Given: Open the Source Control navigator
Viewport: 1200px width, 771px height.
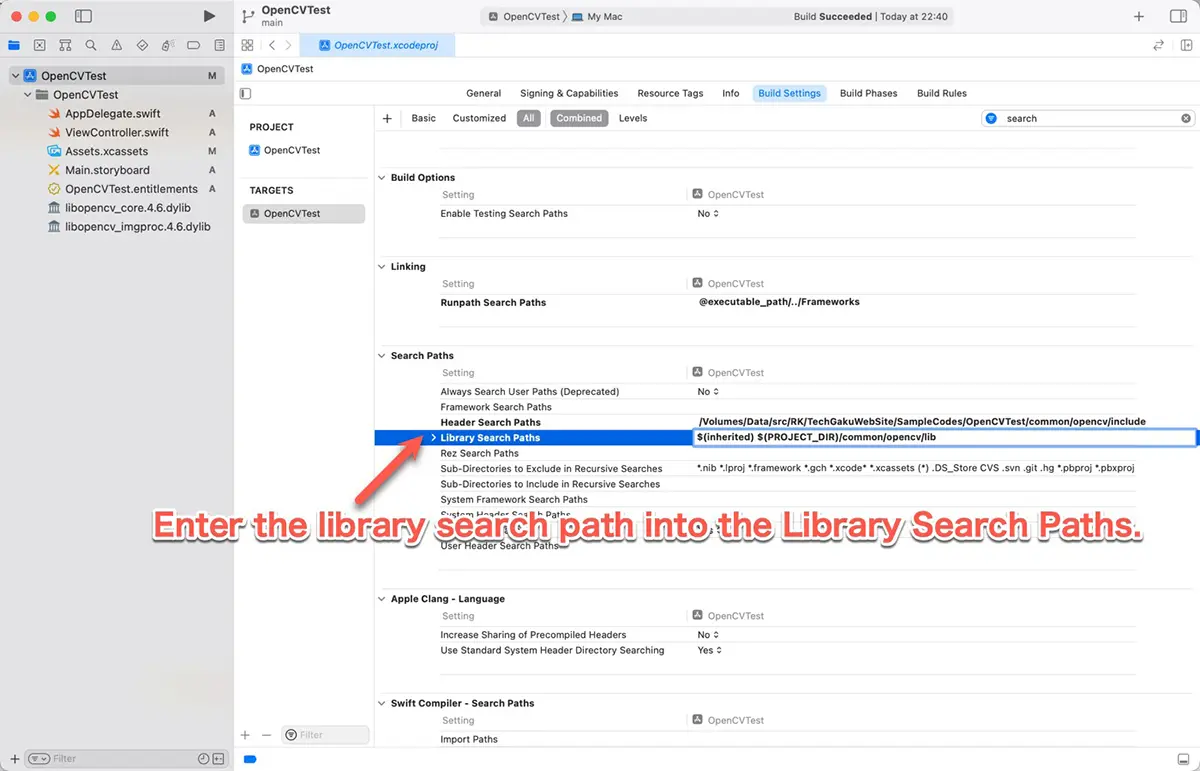Looking at the screenshot, I should 39,45.
